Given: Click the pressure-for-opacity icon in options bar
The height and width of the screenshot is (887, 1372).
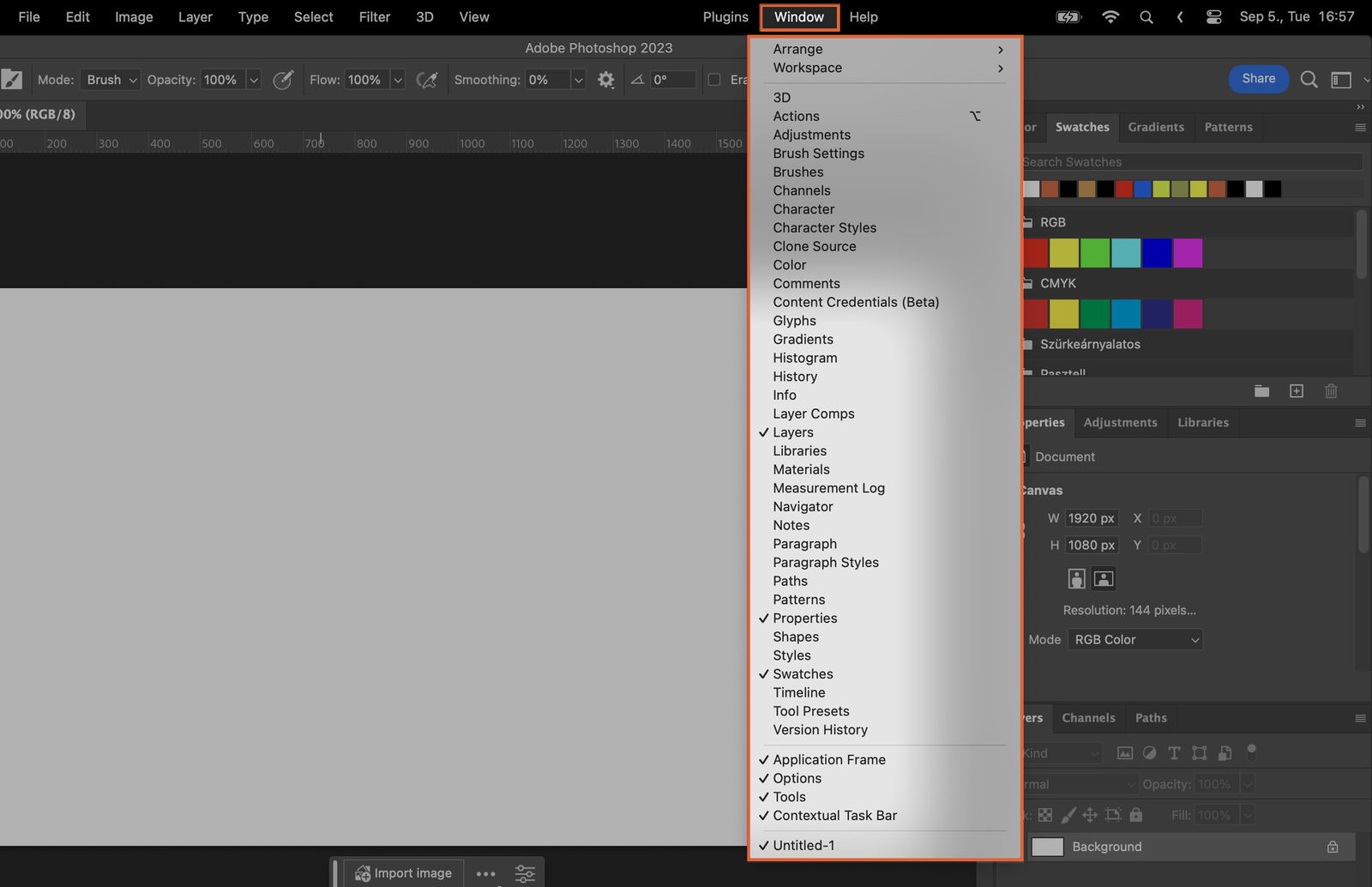Looking at the screenshot, I should (283, 80).
